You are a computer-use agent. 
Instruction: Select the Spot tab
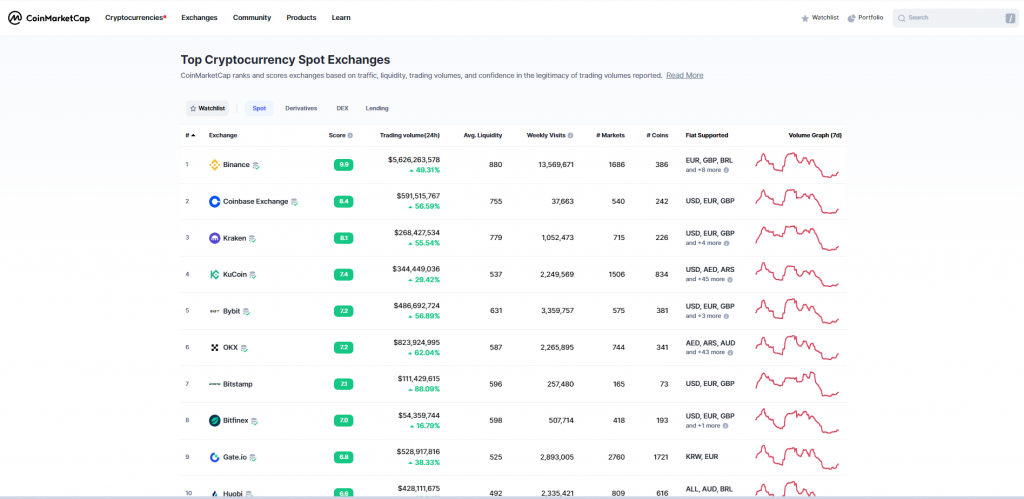(259, 108)
